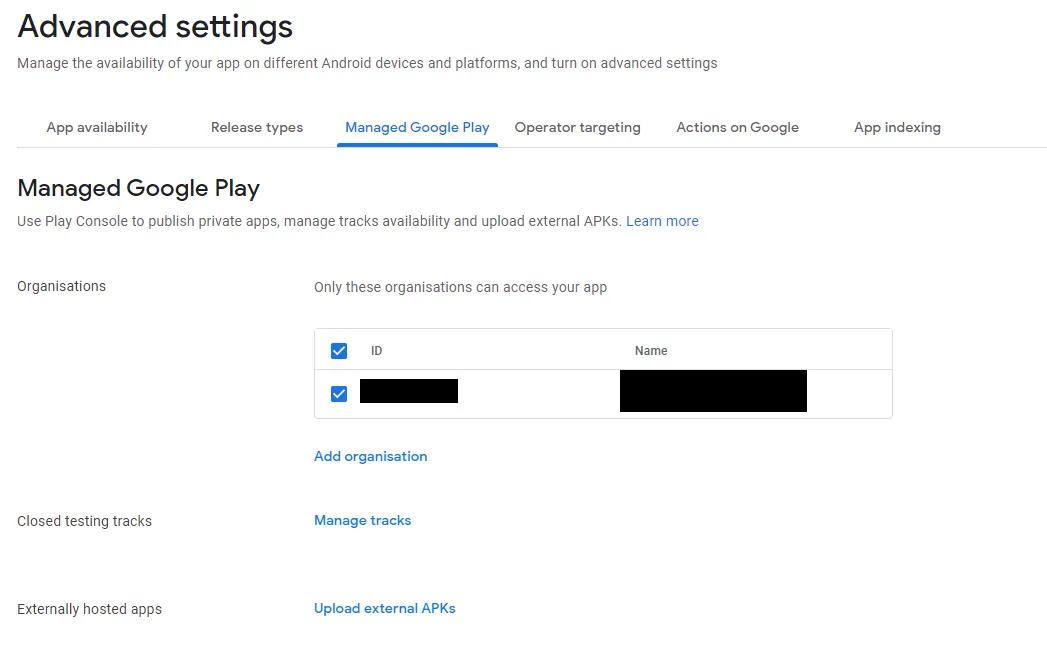Viewport: 1047px width, 652px height.
Task: Uncheck the organisation row checkbox
Action: click(339, 394)
